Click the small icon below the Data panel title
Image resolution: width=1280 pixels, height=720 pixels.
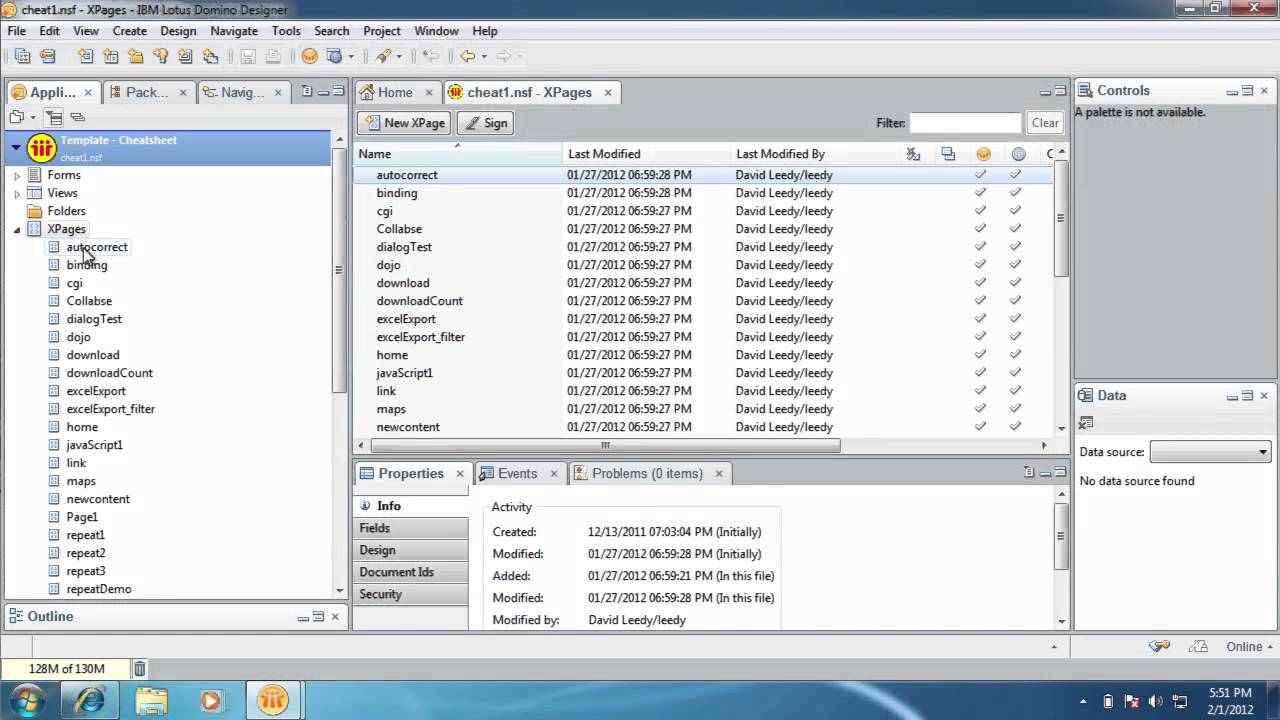[x=1087, y=423]
